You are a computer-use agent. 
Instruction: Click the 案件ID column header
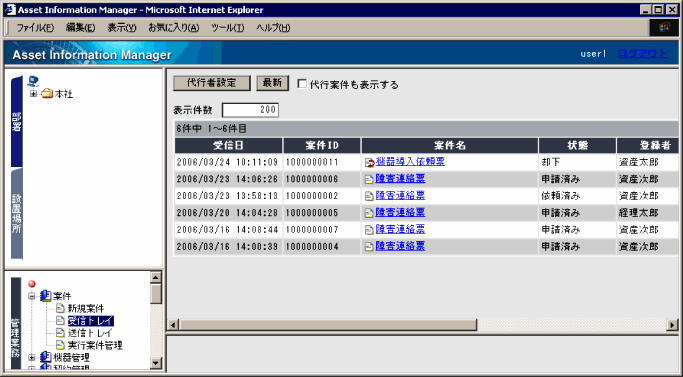322,146
